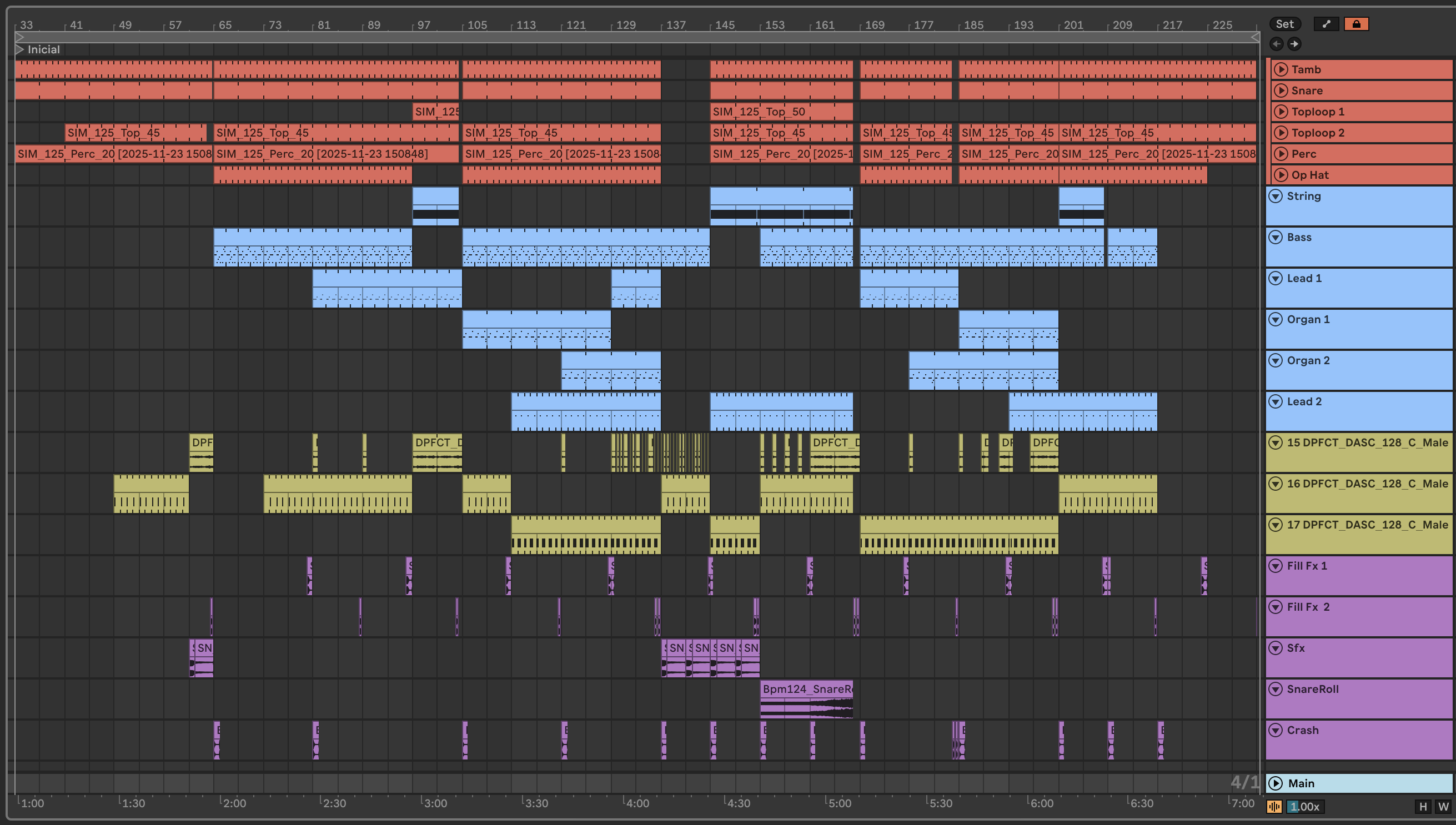Toggle the orange waveform view icon
The image size is (1456, 825).
click(x=1274, y=806)
